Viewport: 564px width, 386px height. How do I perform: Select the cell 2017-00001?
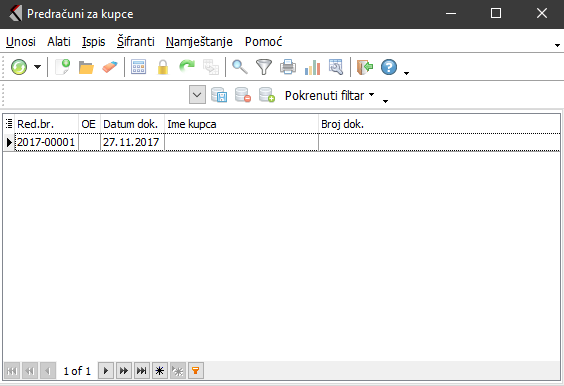46,142
